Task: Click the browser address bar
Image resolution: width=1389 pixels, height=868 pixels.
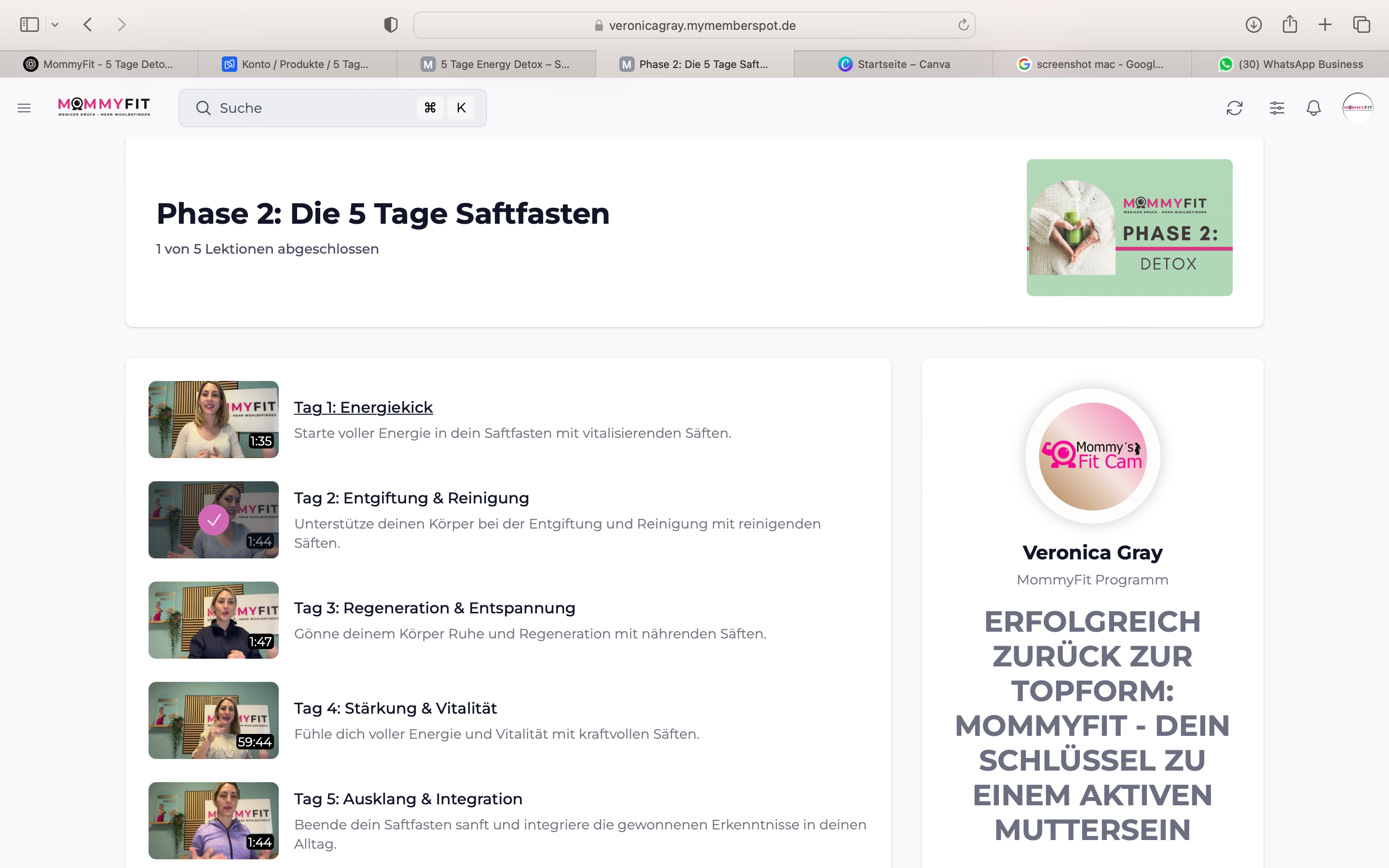Action: pyautogui.click(x=694, y=25)
